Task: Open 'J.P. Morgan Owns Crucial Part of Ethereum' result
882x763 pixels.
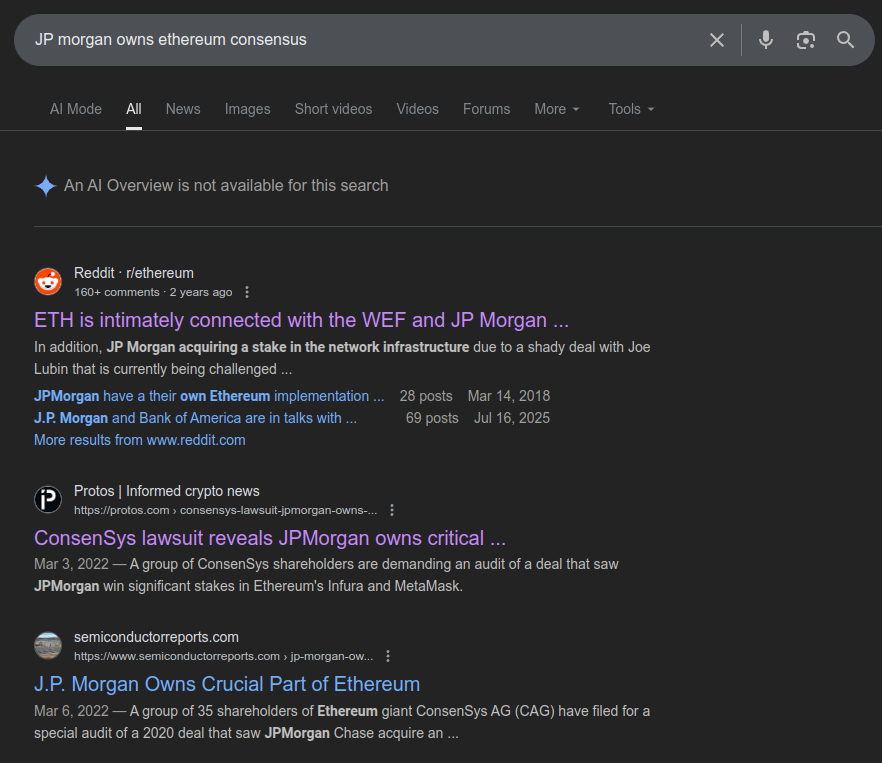Action: pos(227,684)
